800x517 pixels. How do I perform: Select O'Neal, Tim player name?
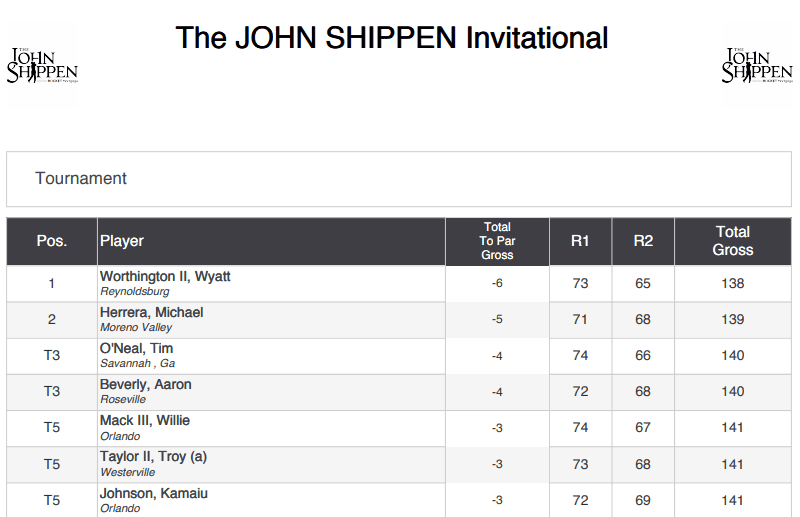tap(137, 349)
